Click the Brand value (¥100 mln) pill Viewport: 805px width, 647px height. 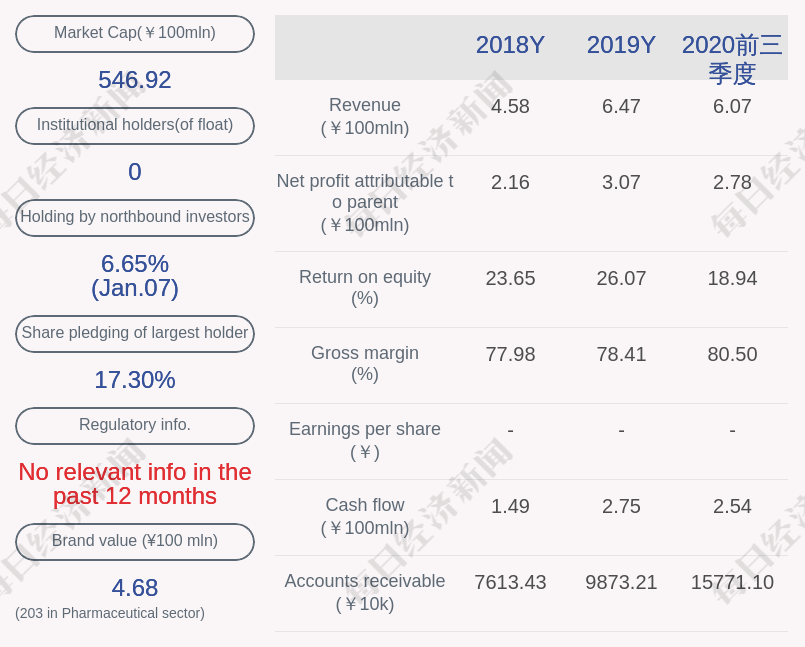(x=134, y=541)
